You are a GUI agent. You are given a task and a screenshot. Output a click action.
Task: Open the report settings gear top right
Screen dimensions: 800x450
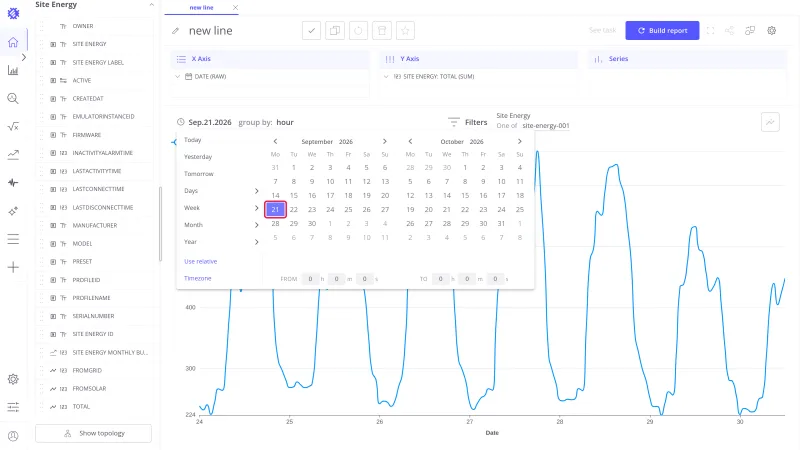pyautogui.click(x=771, y=31)
